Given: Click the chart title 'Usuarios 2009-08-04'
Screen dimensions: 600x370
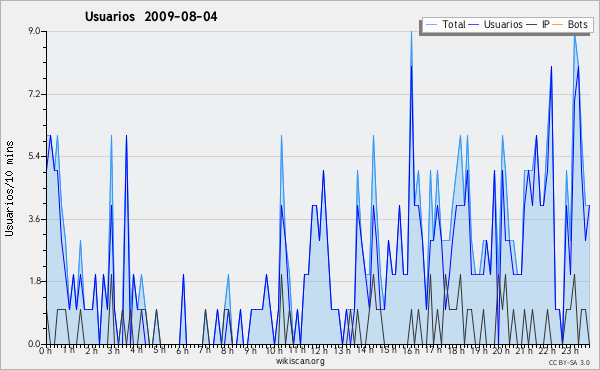Looking at the screenshot, I should tap(151, 17).
